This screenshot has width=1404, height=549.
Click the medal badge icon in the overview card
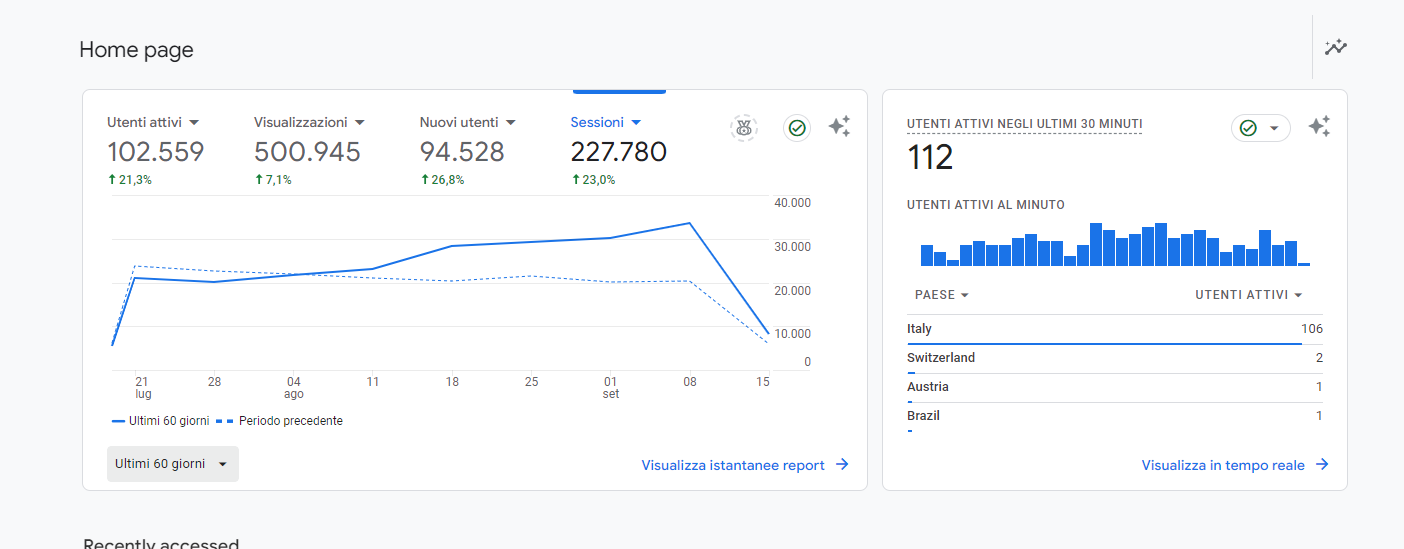tap(743, 127)
